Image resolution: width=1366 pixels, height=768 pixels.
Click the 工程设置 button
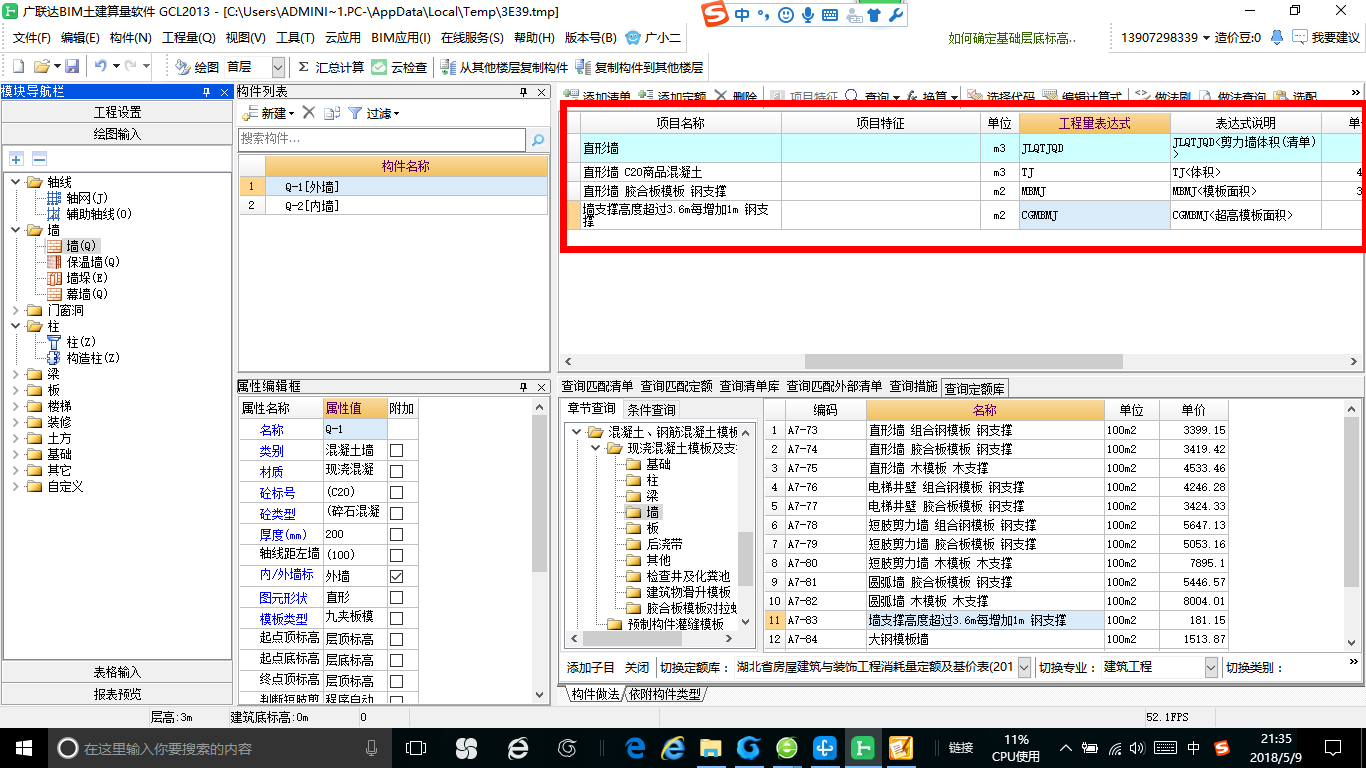117,112
